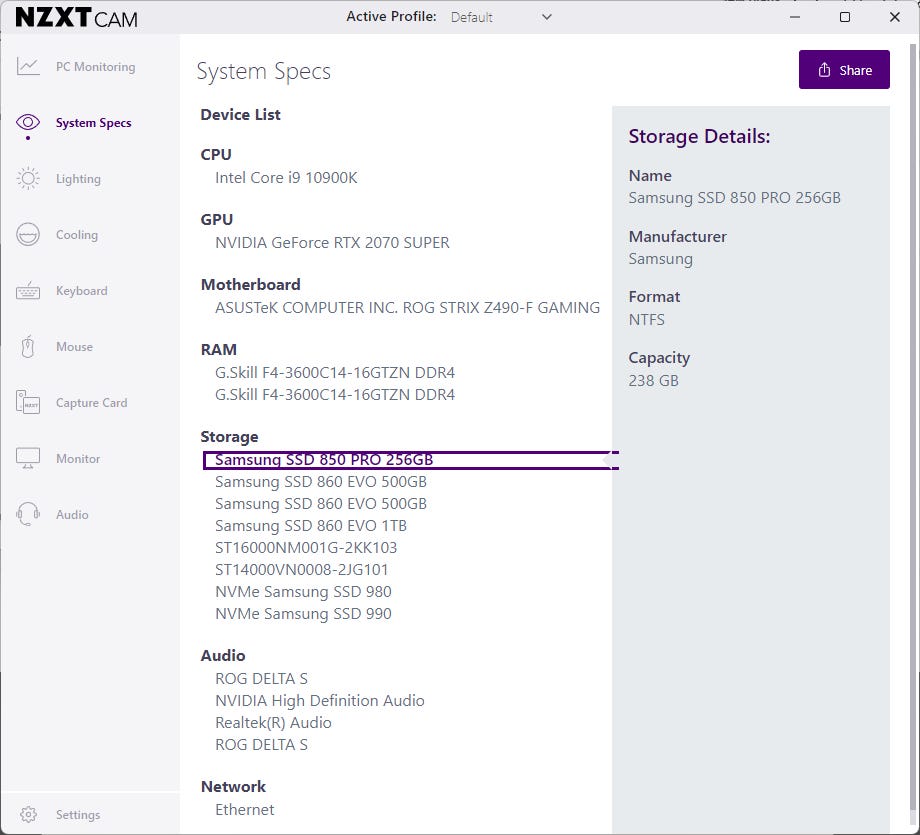Open the Capture Card section
The image size is (920, 835).
point(92,403)
